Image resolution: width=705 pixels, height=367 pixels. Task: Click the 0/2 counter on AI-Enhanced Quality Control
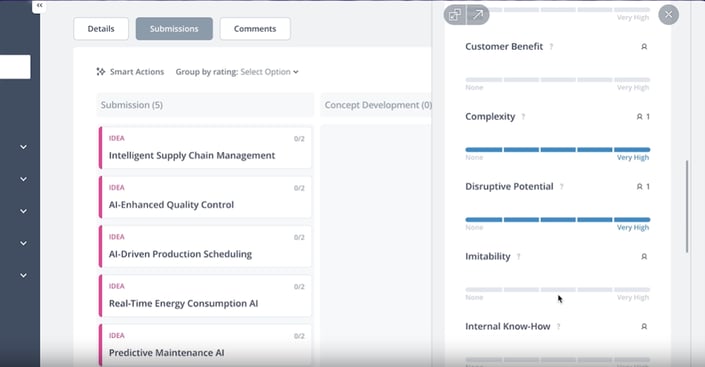(x=299, y=188)
